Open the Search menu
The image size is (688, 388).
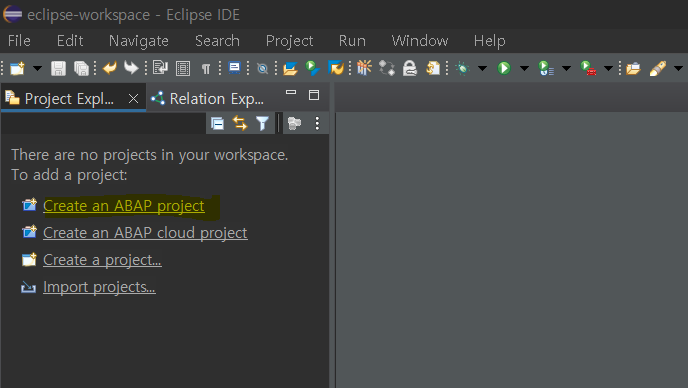tap(217, 41)
